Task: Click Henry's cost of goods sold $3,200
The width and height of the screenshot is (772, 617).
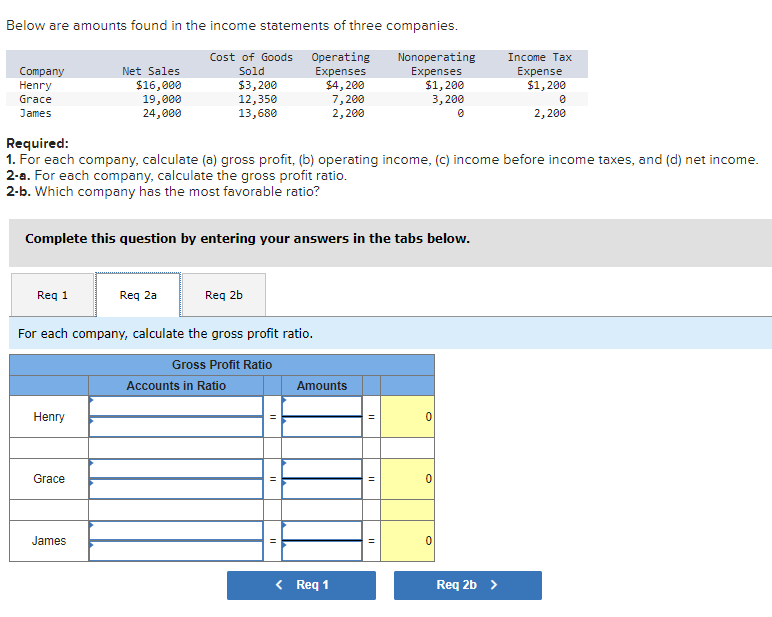Action: pos(257,85)
